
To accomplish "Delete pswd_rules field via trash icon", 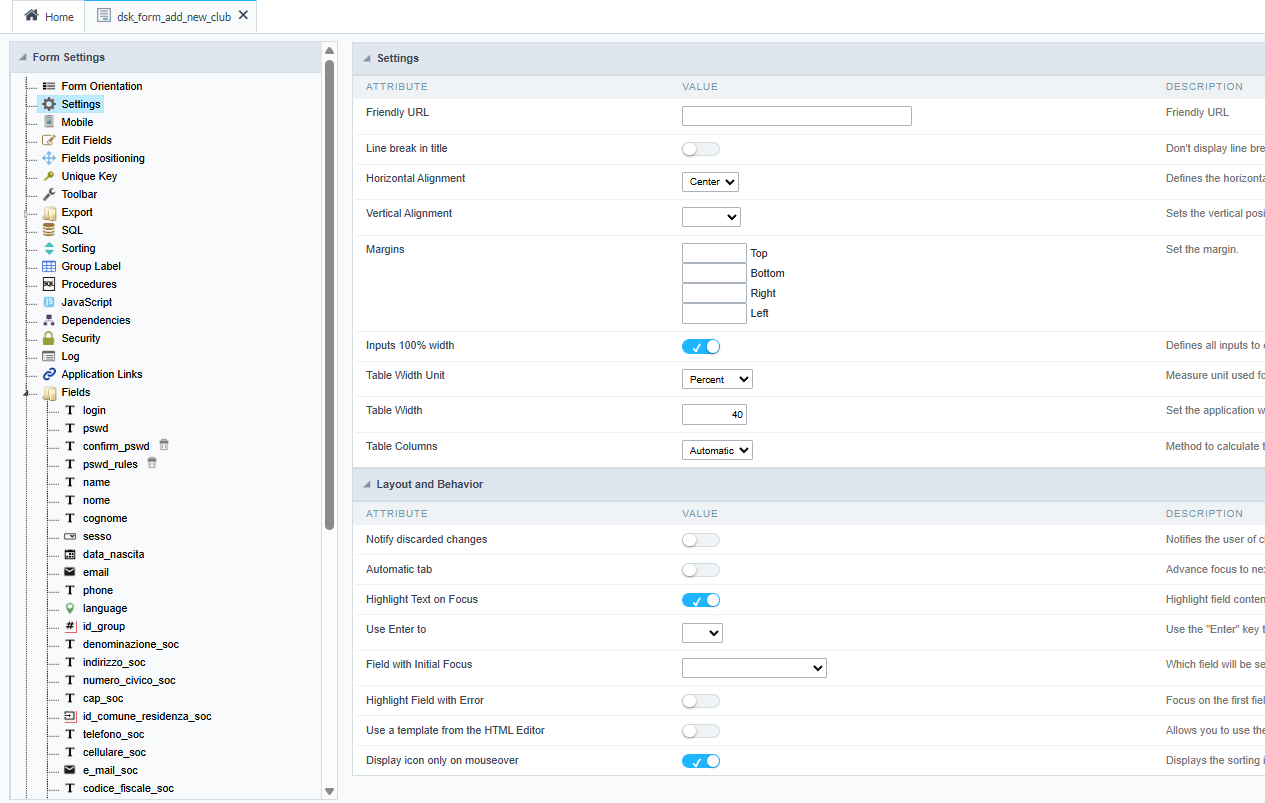I will (x=152, y=463).
